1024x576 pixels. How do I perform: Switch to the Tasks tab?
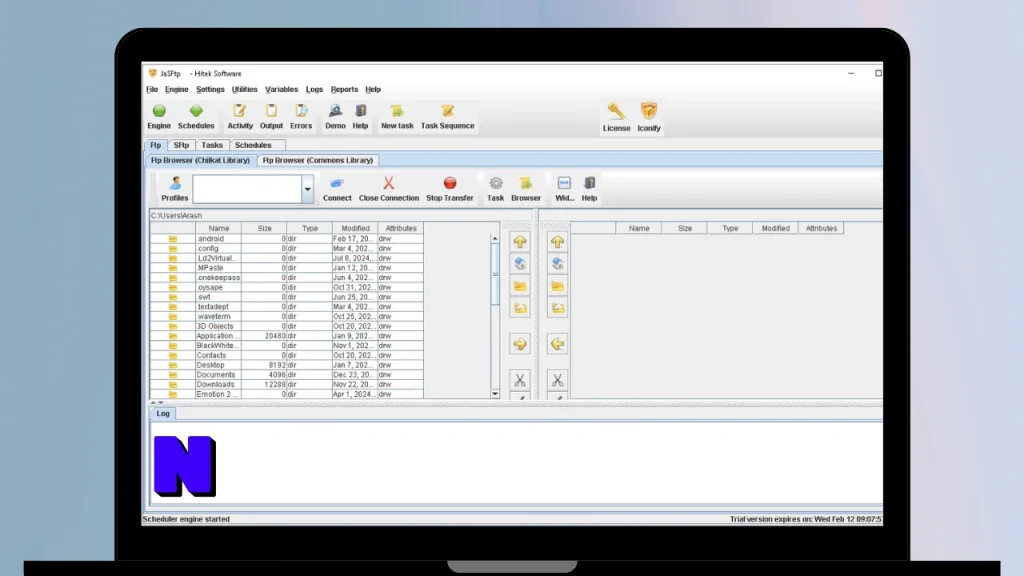(212, 145)
